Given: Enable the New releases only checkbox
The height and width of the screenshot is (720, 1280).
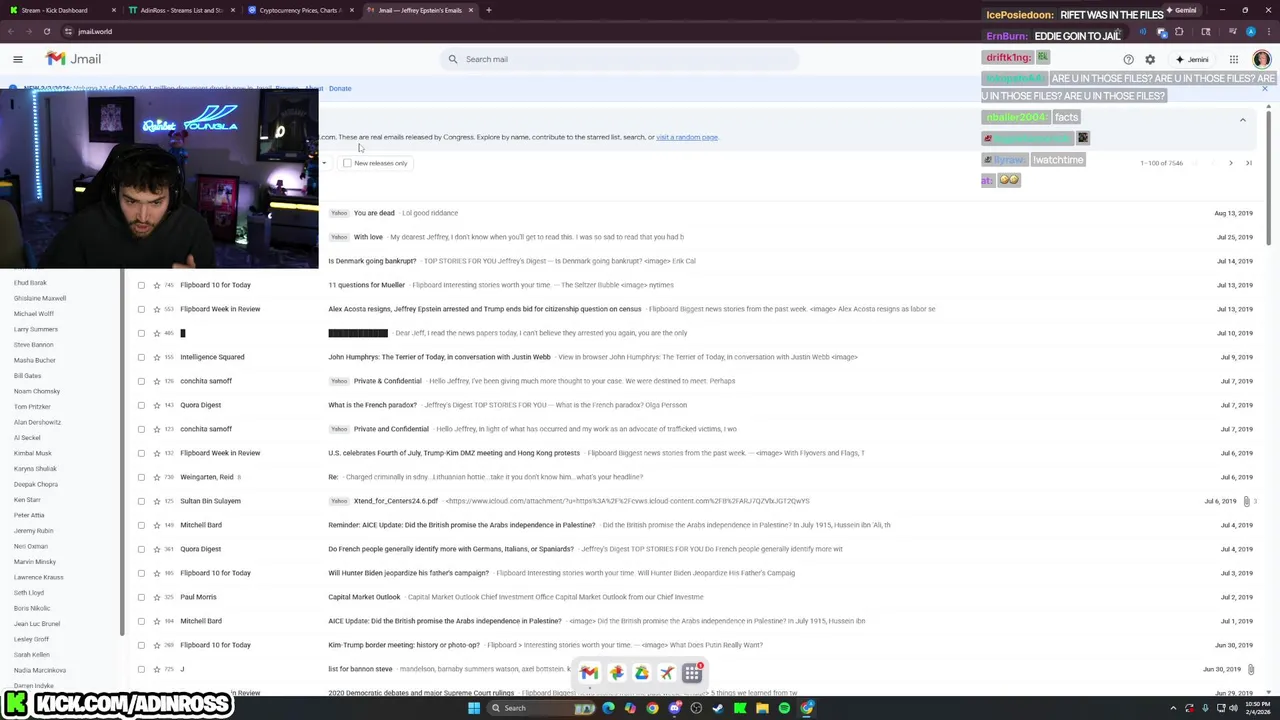Looking at the screenshot, I should pyautogui.click(x=347, y=163).
